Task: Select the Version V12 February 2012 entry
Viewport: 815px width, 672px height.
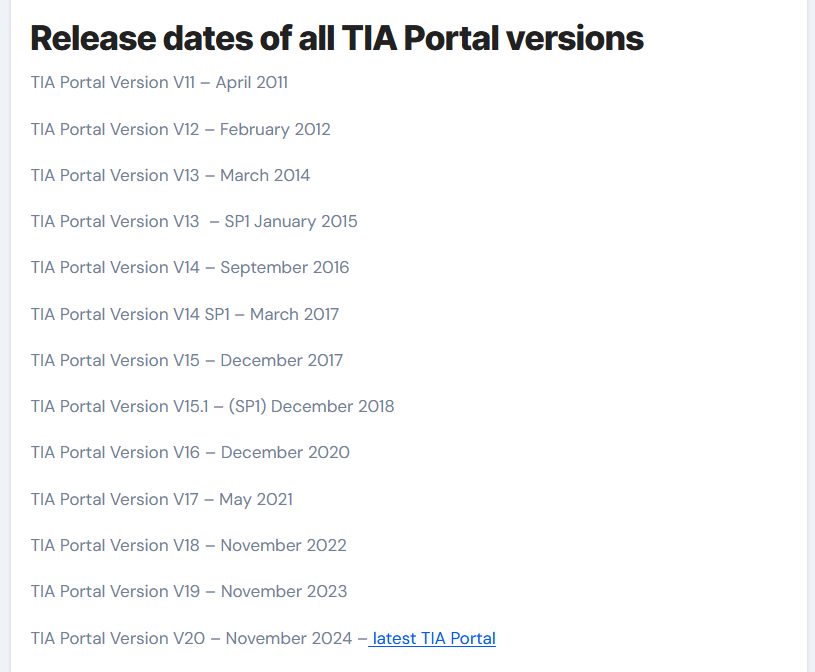Action: (x=180, y=129)
